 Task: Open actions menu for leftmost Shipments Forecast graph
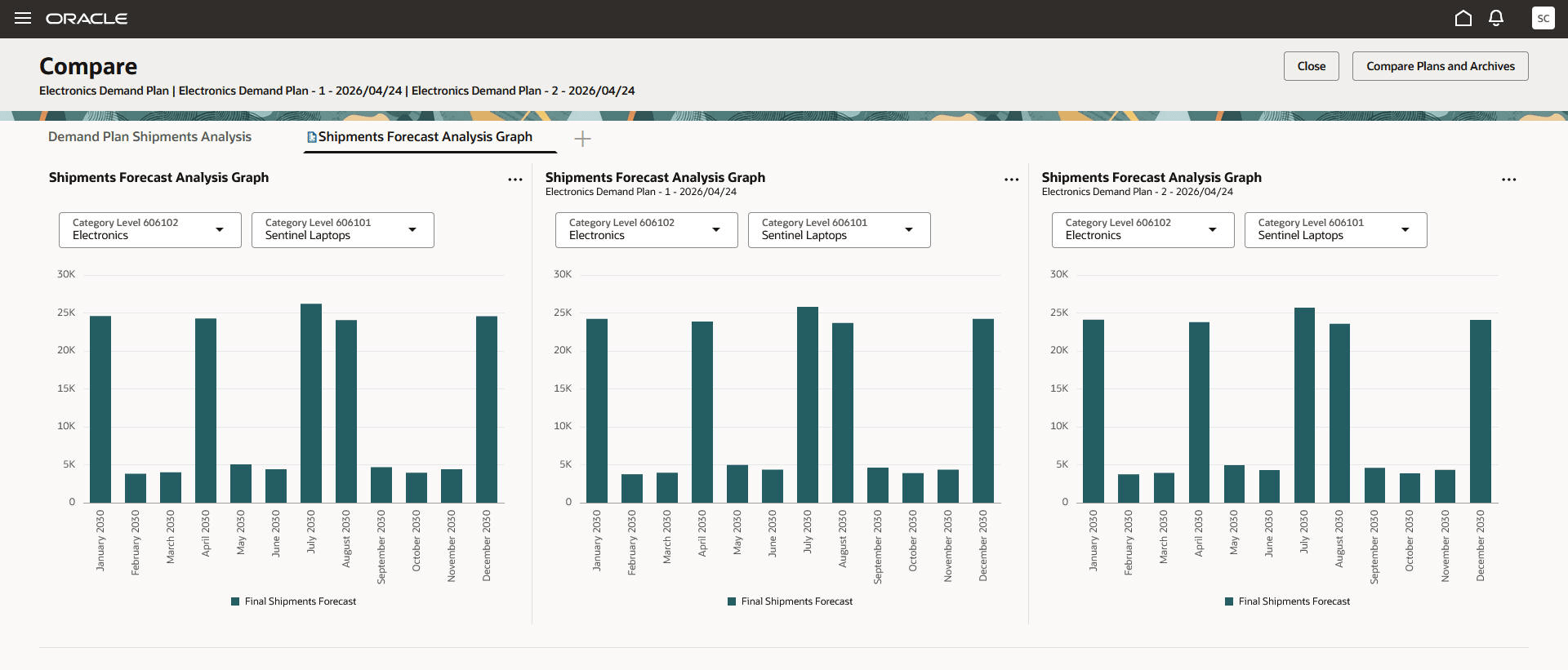515,180
